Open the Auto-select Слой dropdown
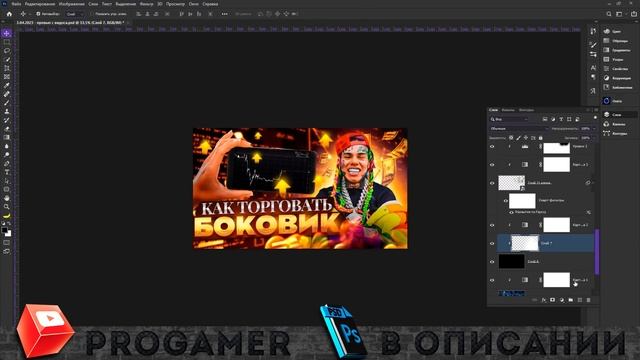 pos(74,14)
